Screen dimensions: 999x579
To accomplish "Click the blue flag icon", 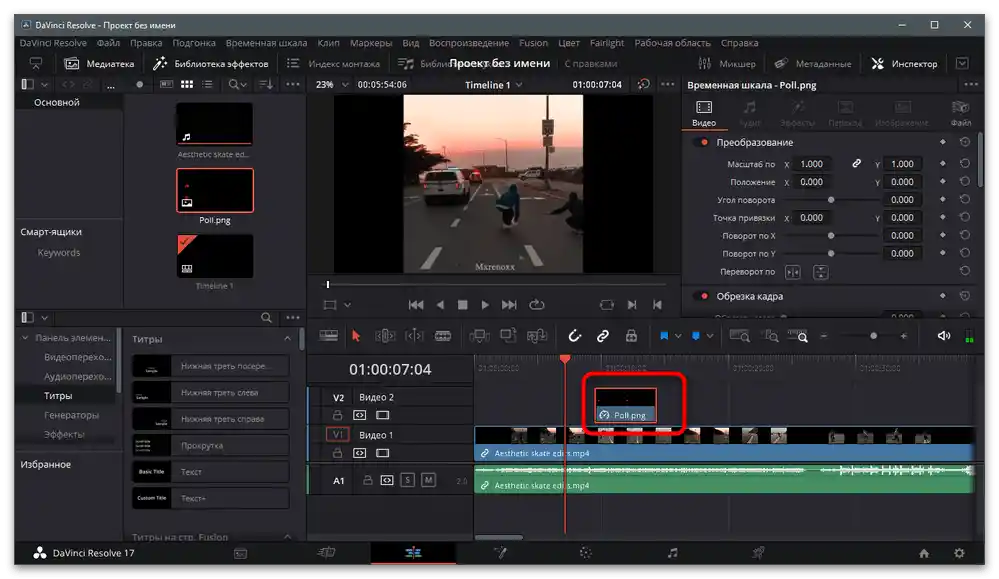I will click(664, 336).
